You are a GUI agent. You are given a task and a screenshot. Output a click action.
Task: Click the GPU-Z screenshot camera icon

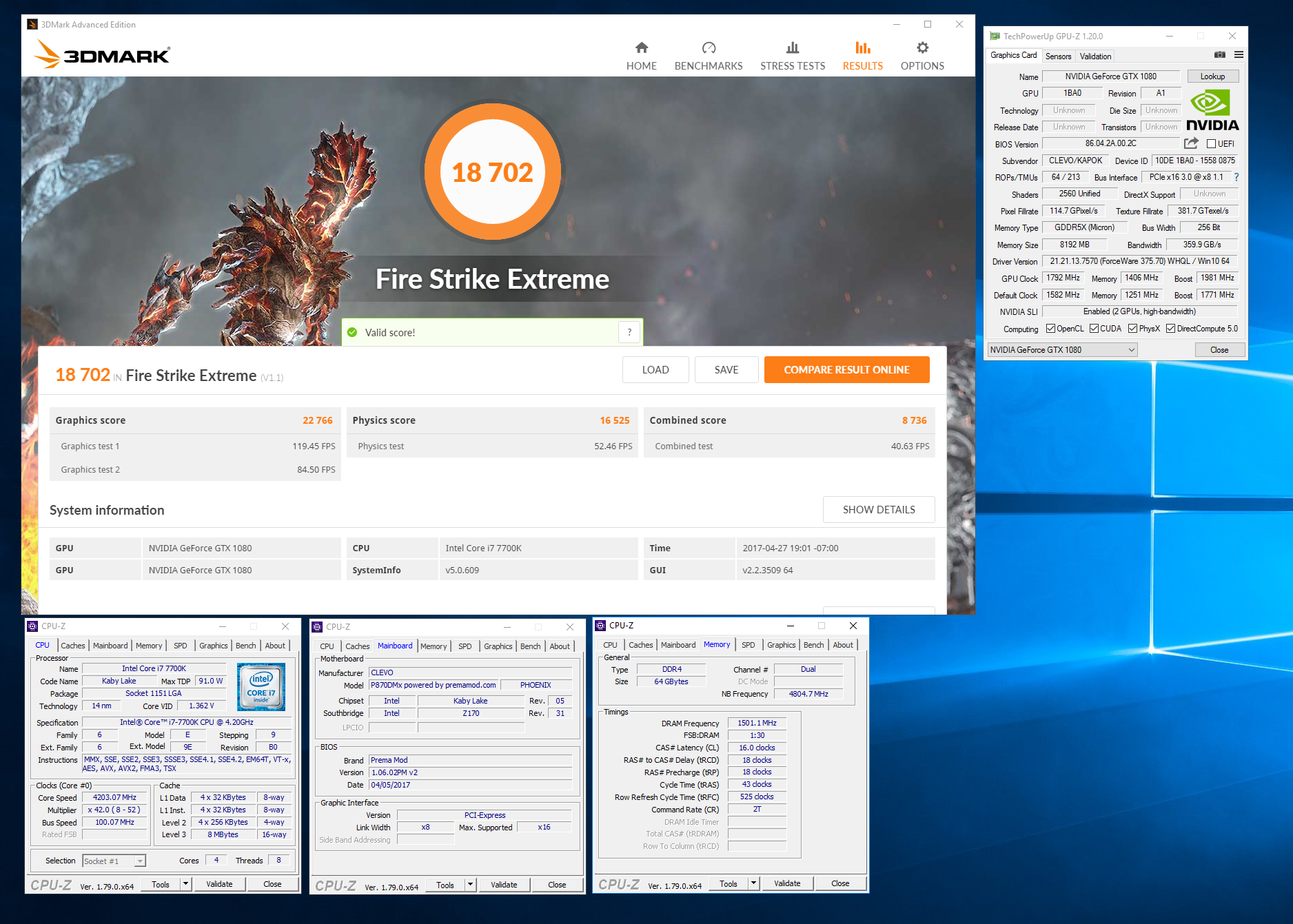click(x=1220, y=55)
